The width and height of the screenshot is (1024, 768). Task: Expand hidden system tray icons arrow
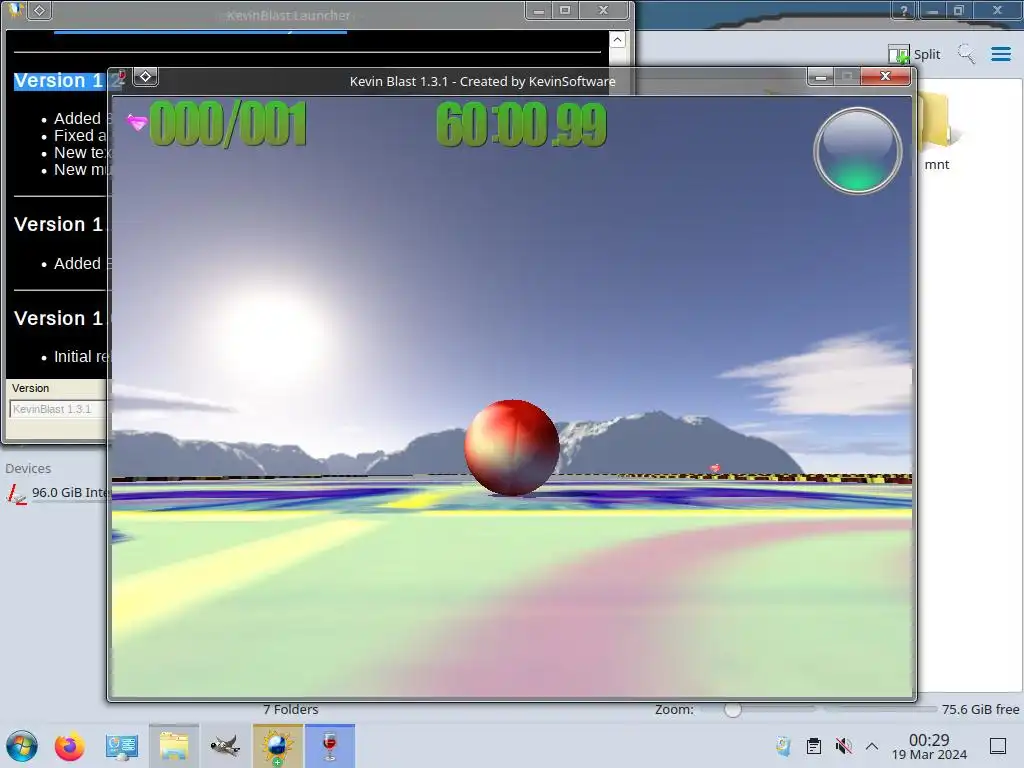point(872,746)
